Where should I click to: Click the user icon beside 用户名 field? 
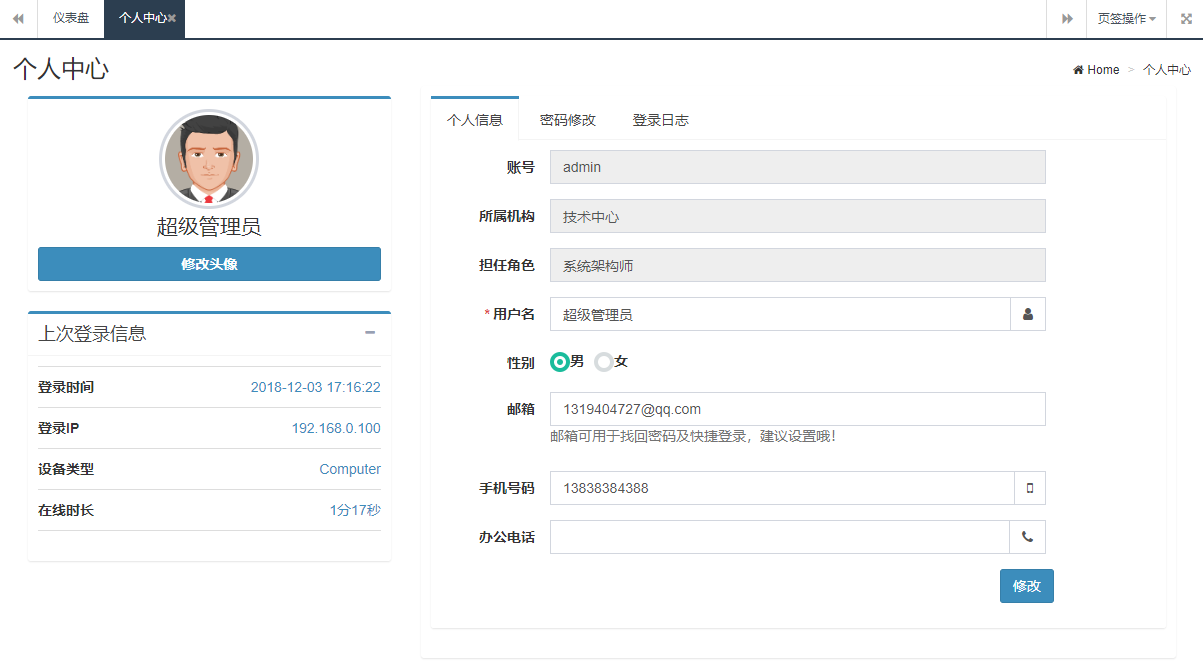1028,314
